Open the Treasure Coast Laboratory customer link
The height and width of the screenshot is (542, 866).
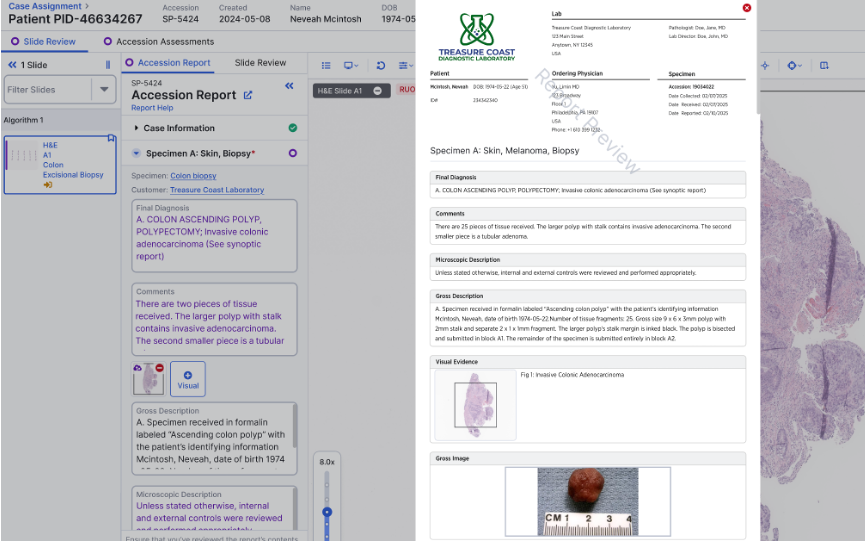pyautogui.click(x=217, y=190)
